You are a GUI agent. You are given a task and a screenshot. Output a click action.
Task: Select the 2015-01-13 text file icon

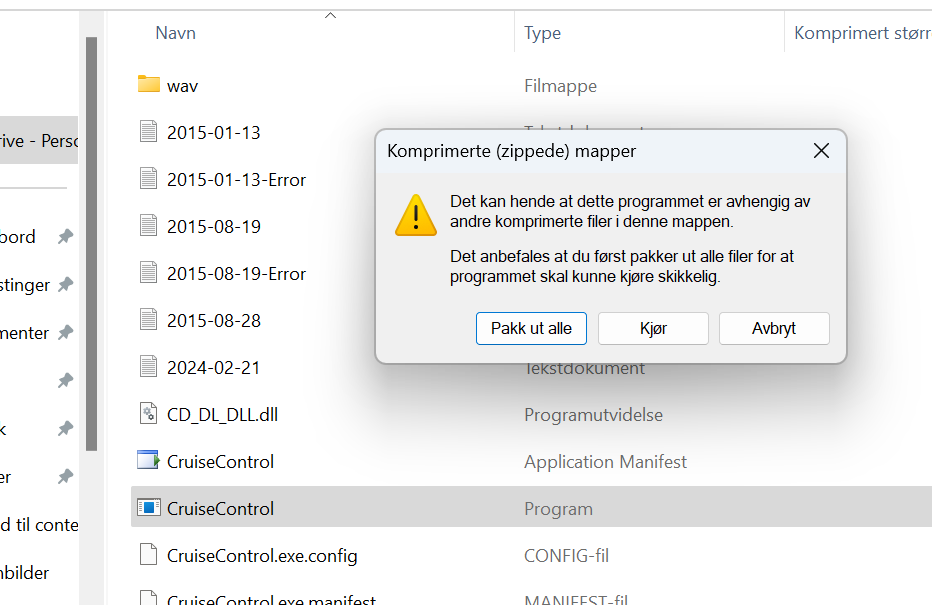coord(149,131)
